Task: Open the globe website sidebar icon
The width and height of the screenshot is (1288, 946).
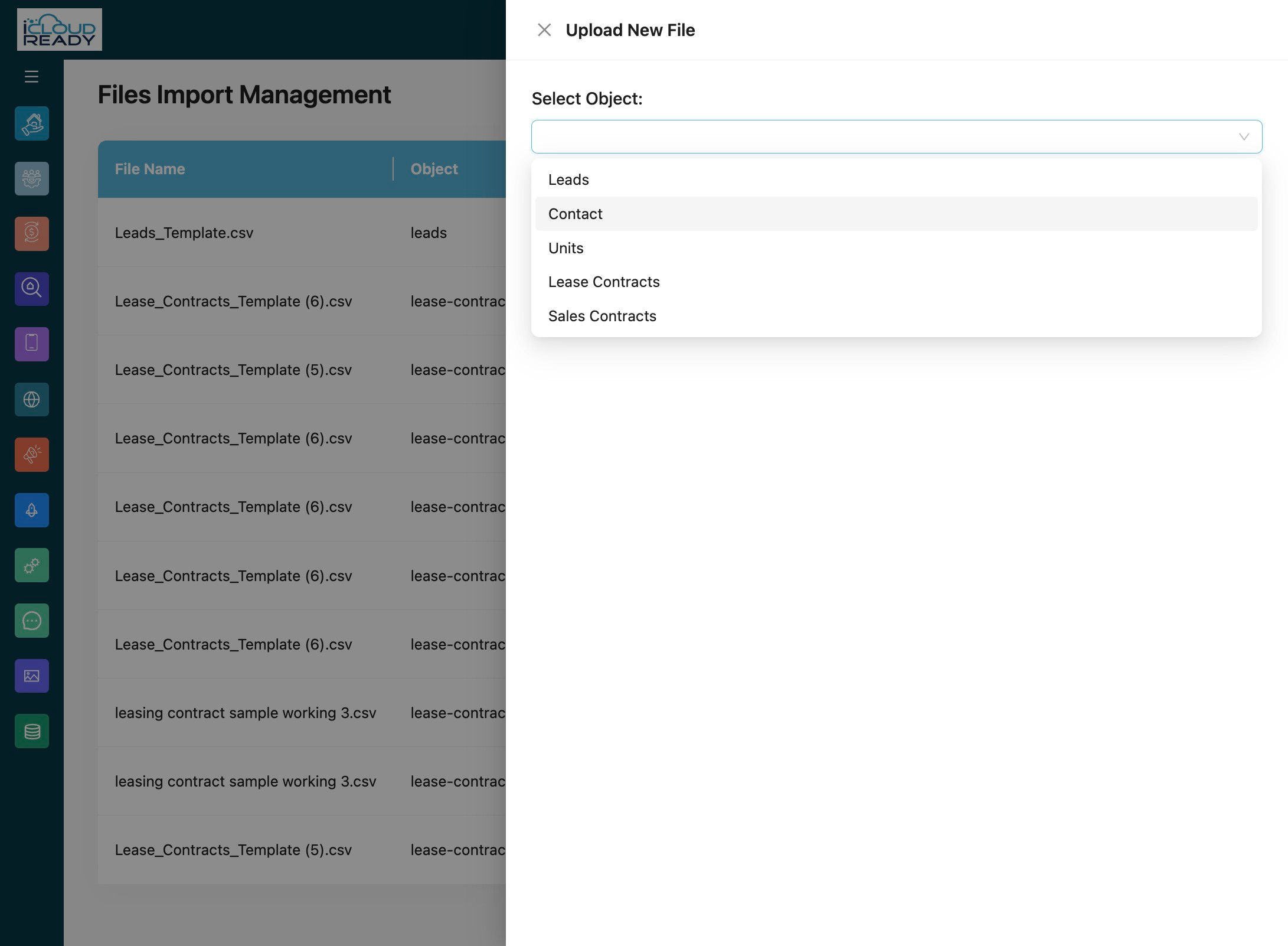Action: [32, 400]
